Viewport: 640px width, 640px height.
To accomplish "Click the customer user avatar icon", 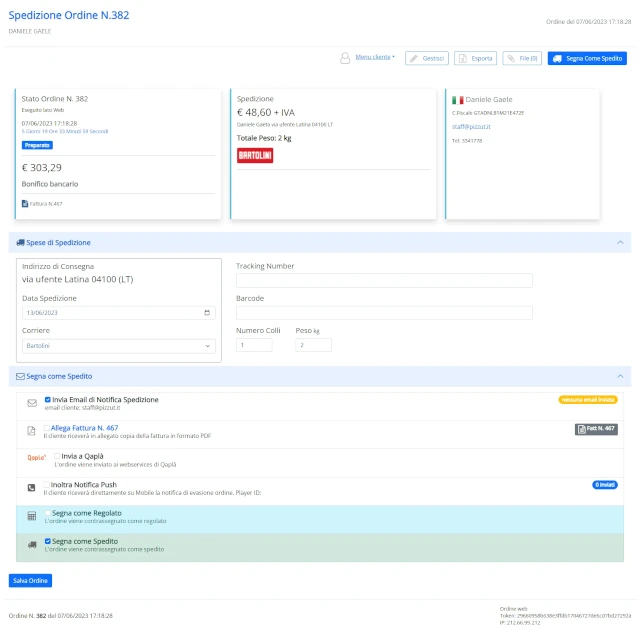I will [345, 58].
